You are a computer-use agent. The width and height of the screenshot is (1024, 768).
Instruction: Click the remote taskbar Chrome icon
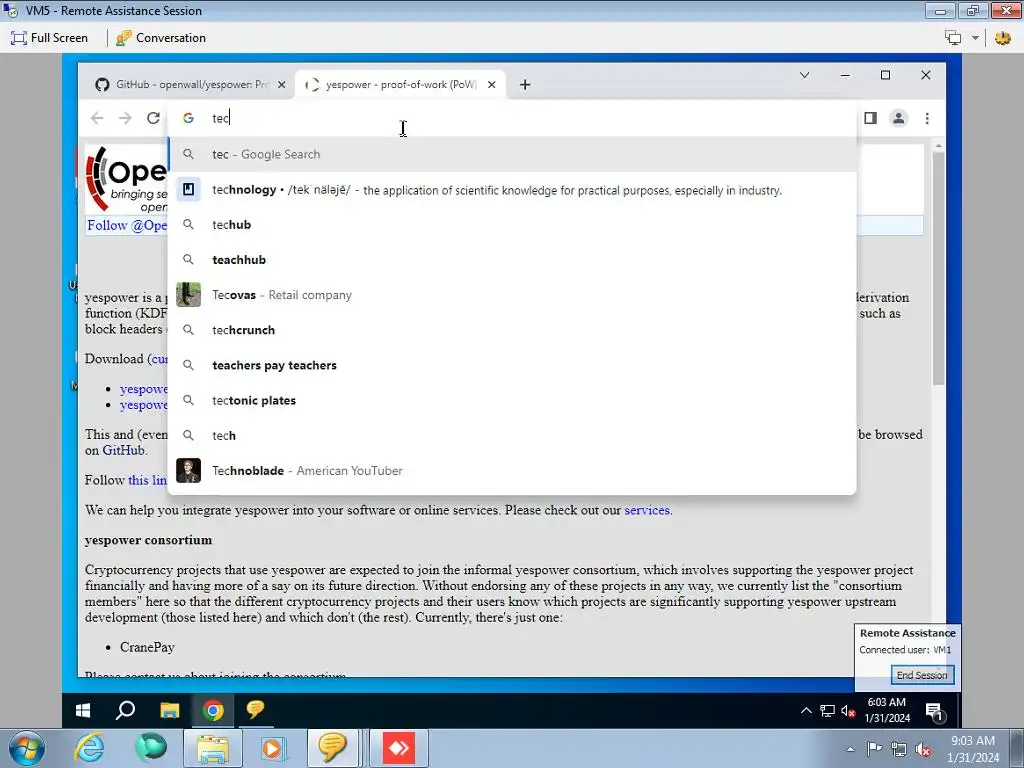point(212,710)
